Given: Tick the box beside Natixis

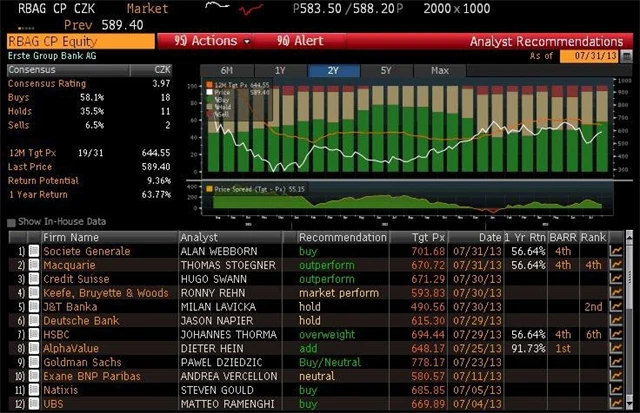Looking at the screenshot, I should pyautogui.click(x=33, y=390).
